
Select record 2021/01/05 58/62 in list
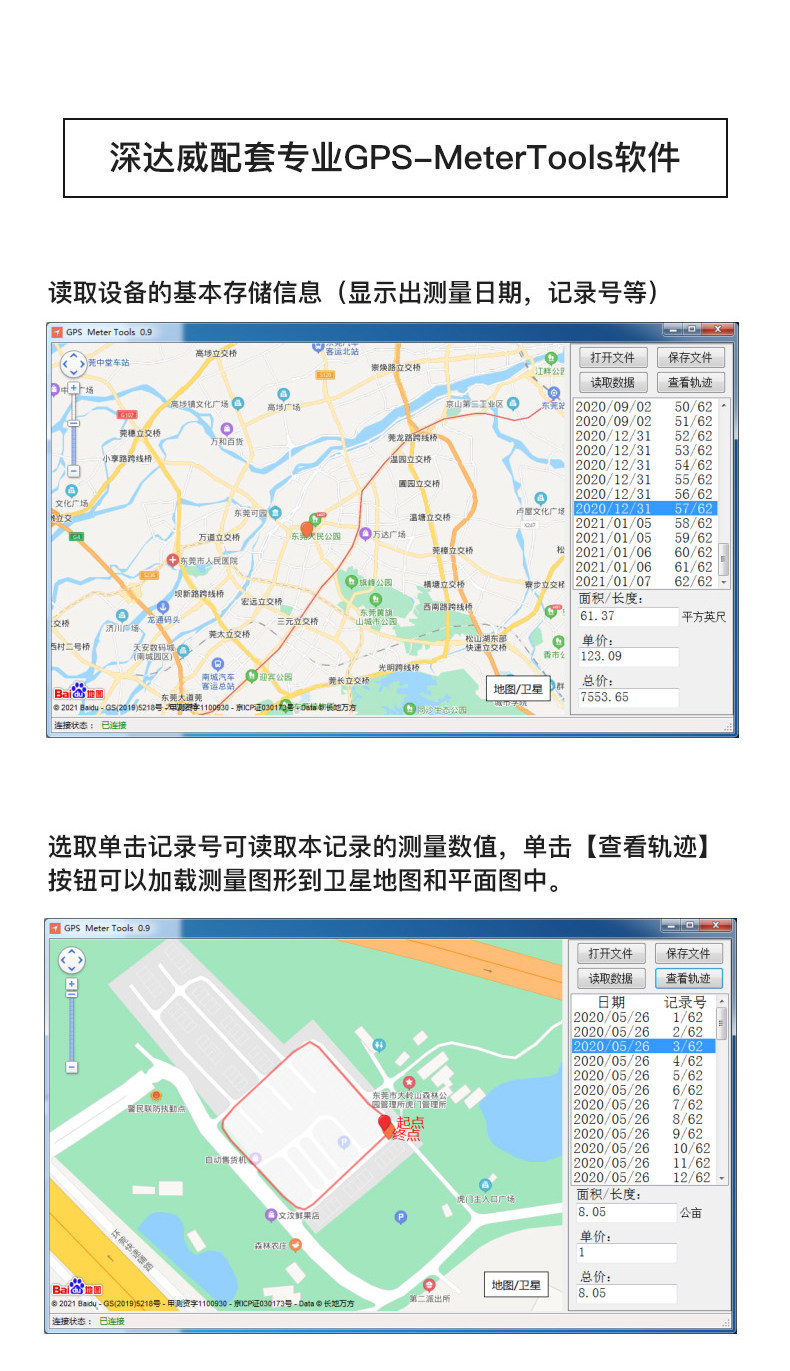click(x=645, y=523)
